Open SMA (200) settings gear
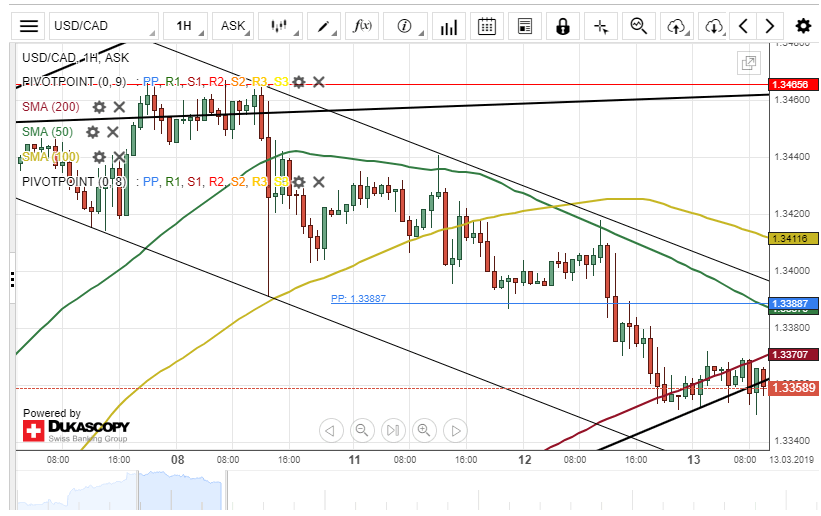The width and height of the screenshot is (821, 516). 99,107
